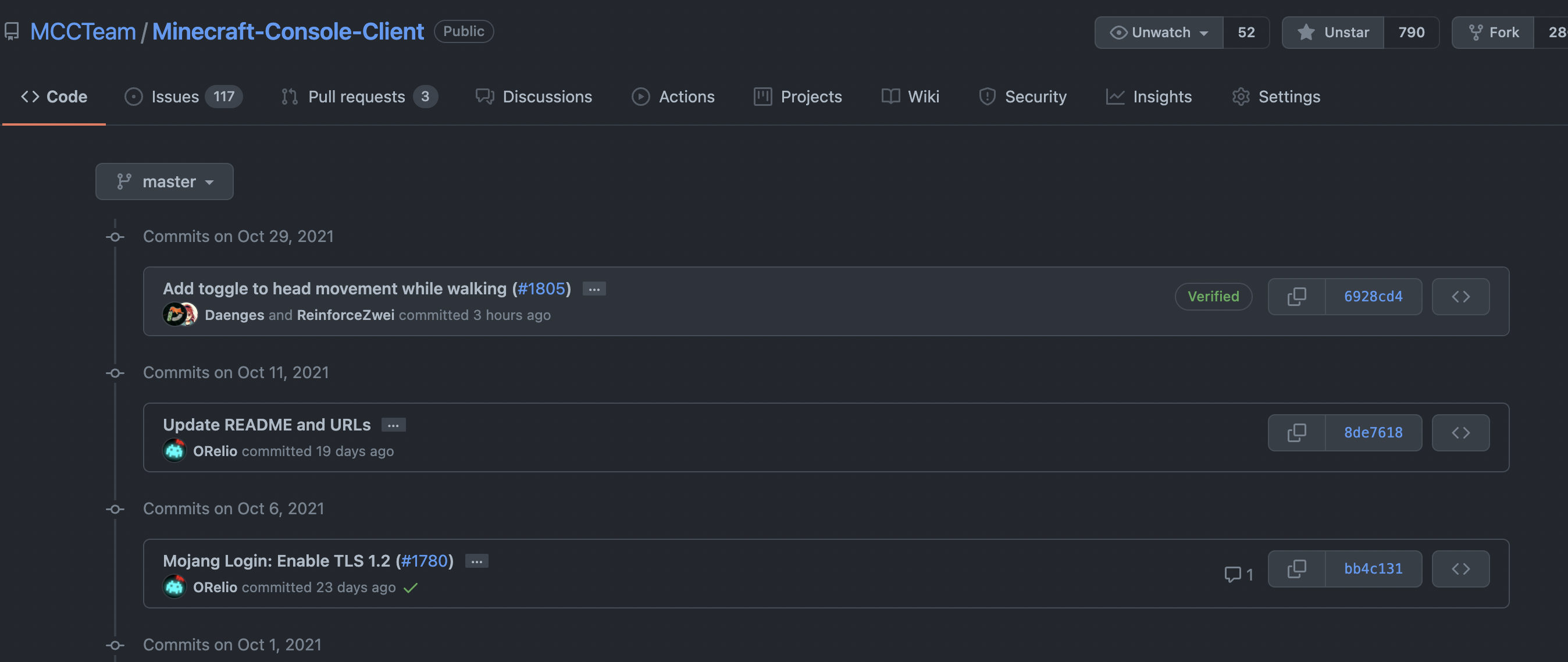Show Verified signature details
This screenshot has width=1568, height=662.
pos(1213,297)
